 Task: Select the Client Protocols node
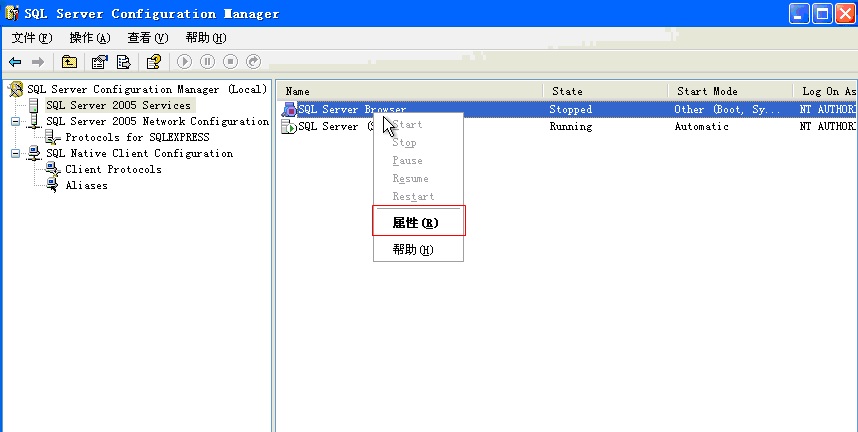(x=113, y=169)
